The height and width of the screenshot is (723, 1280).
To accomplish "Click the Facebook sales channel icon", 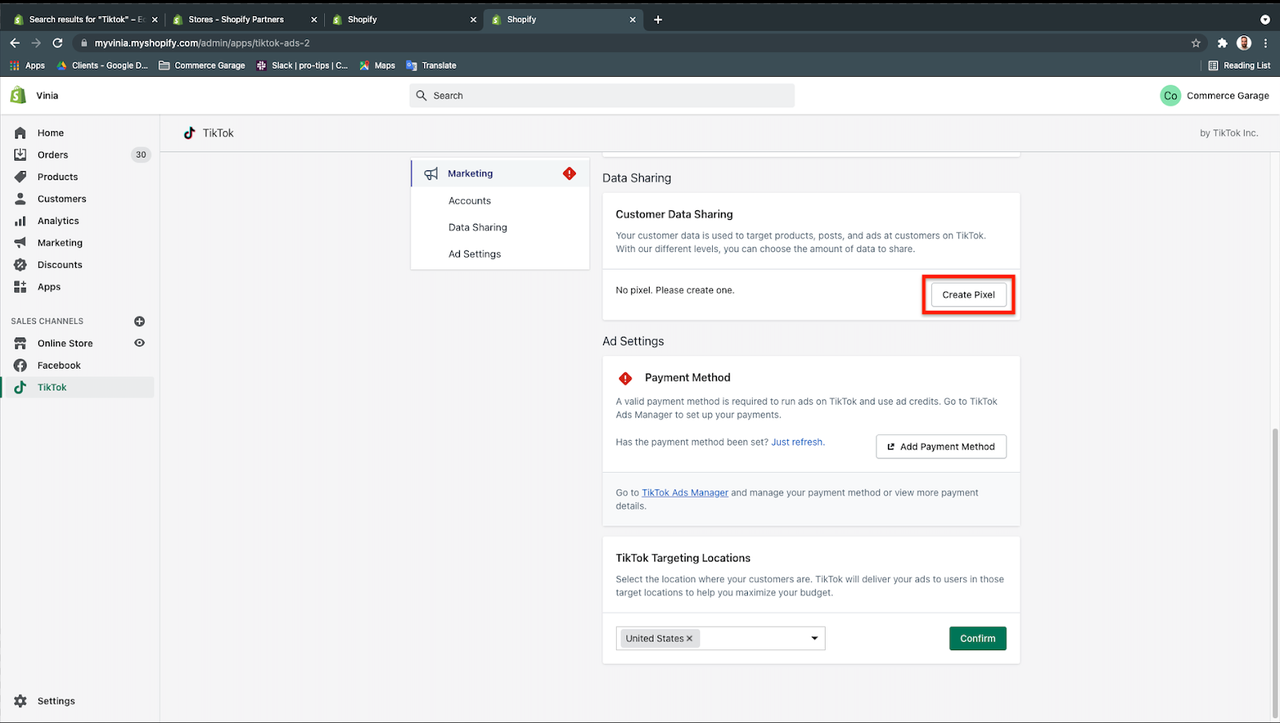I will [20, 366].
